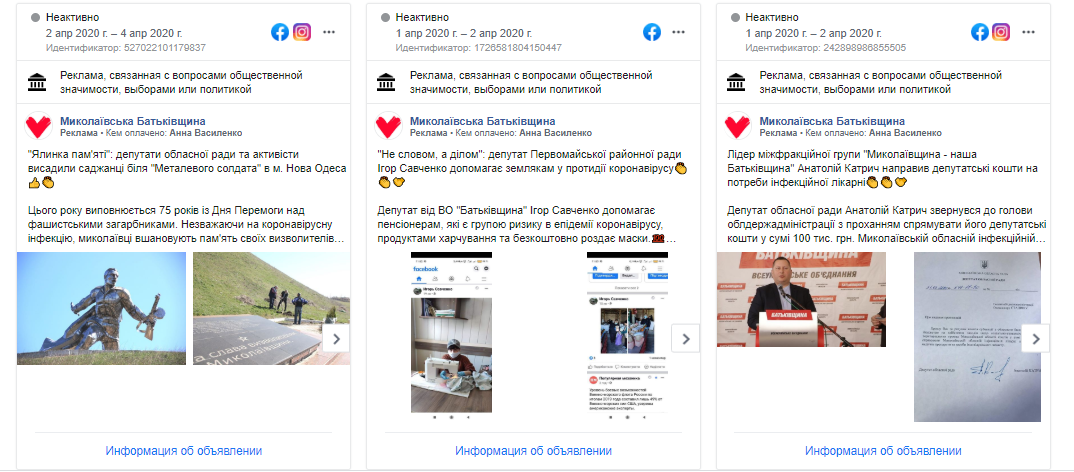
Task: Click the Facebook icon on the middle ad card
Action: click(652, 32)
